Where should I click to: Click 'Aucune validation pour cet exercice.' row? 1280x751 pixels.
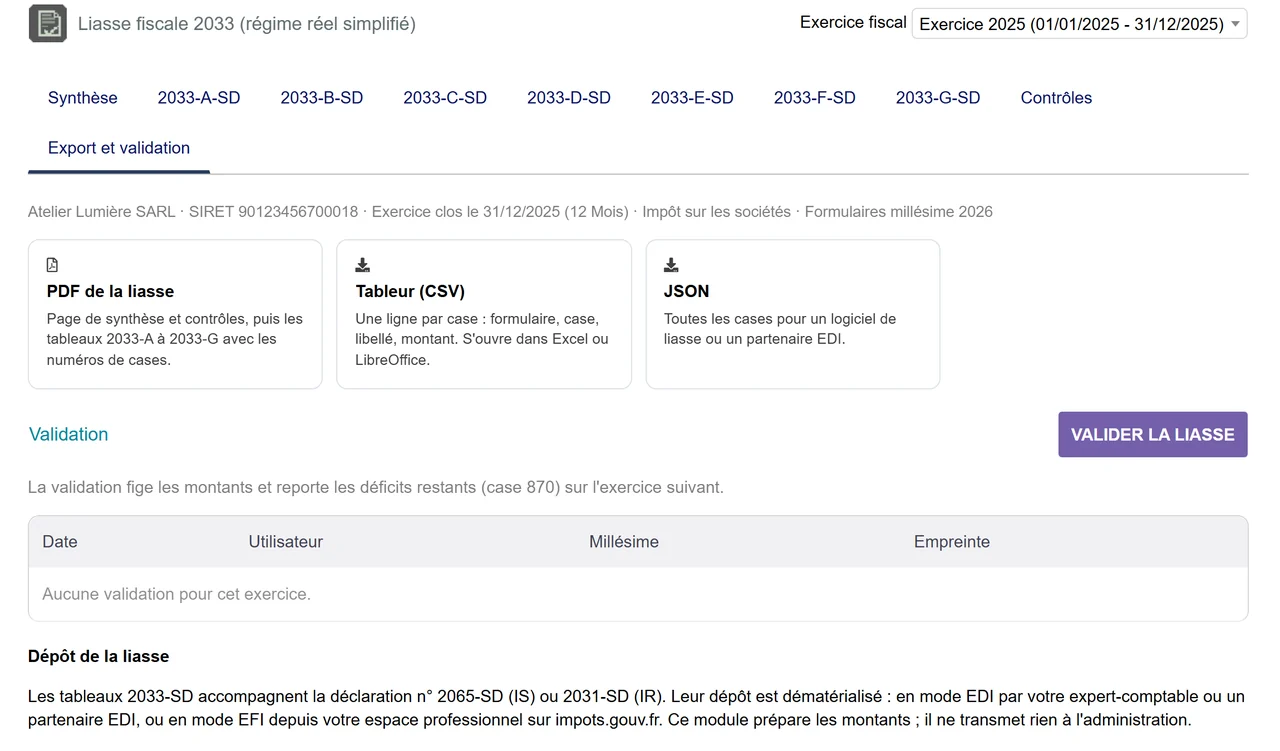click(x=638, y=594)
